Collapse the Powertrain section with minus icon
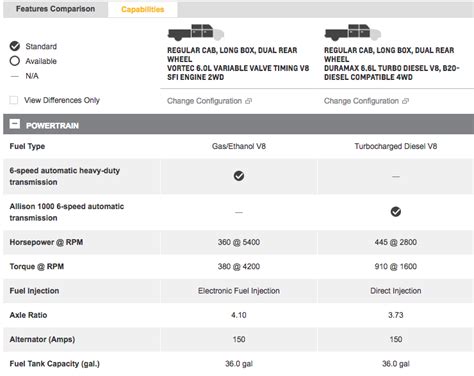Image resolution: width=474 pixels, height=376 pixels. point(15,124)
